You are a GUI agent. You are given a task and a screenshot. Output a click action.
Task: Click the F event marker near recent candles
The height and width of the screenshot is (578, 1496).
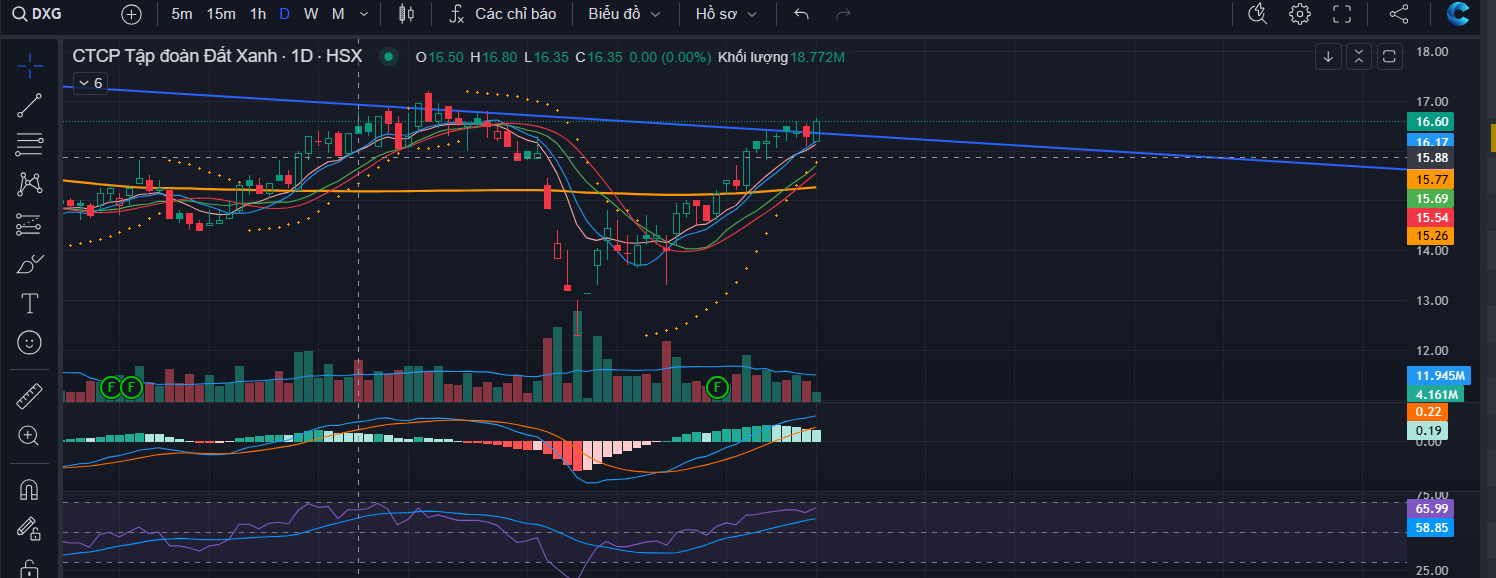717,387
